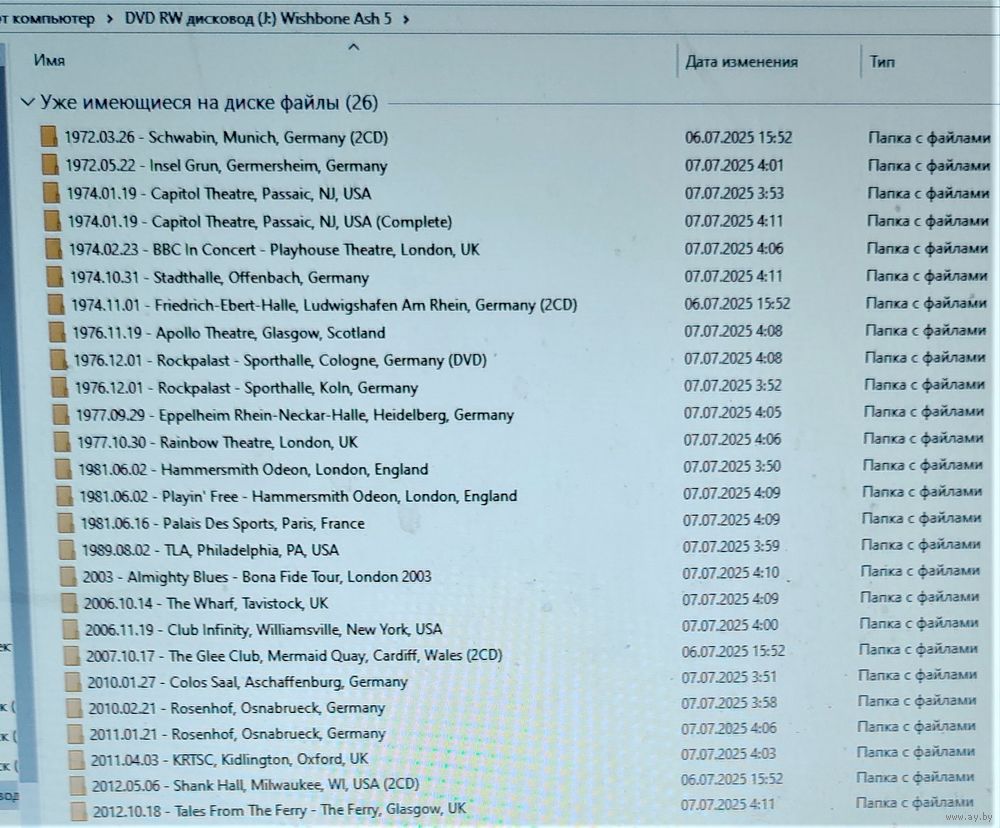1000x828 pixels.
Task: Select '2012.05.06 - Shank Hall, Milwaukee, WI, USA (2CD)'
Action: (x=256, y=785)
